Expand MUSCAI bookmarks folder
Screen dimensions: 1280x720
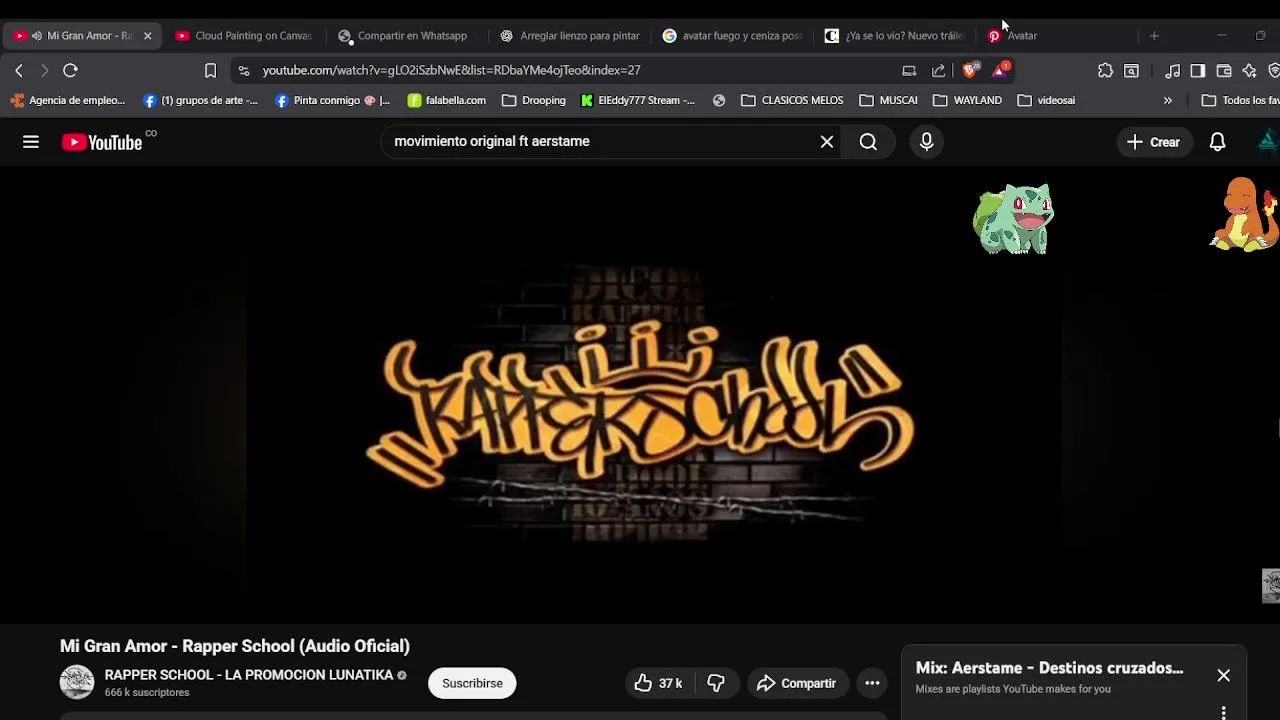pyautogui.click(x=888, y=100)
